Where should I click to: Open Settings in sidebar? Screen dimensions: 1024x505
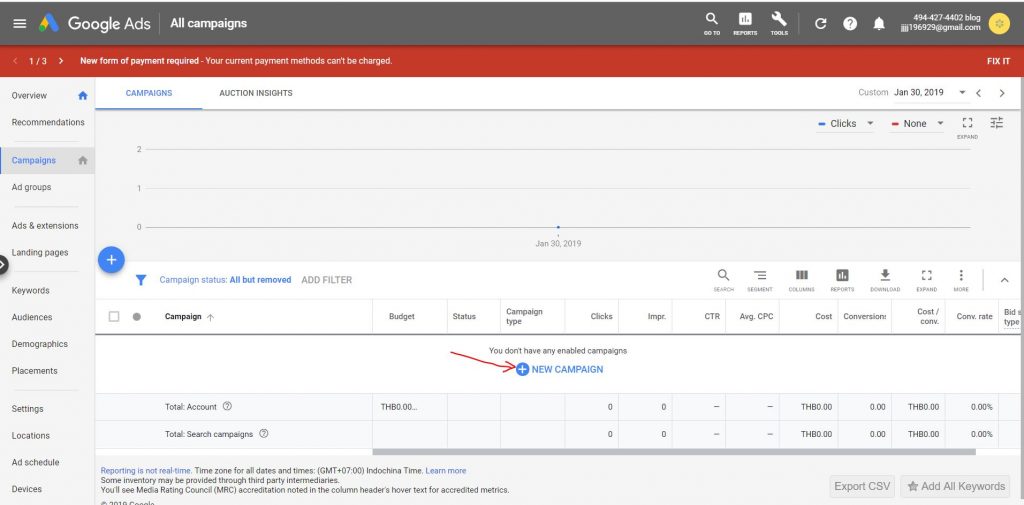27,408
